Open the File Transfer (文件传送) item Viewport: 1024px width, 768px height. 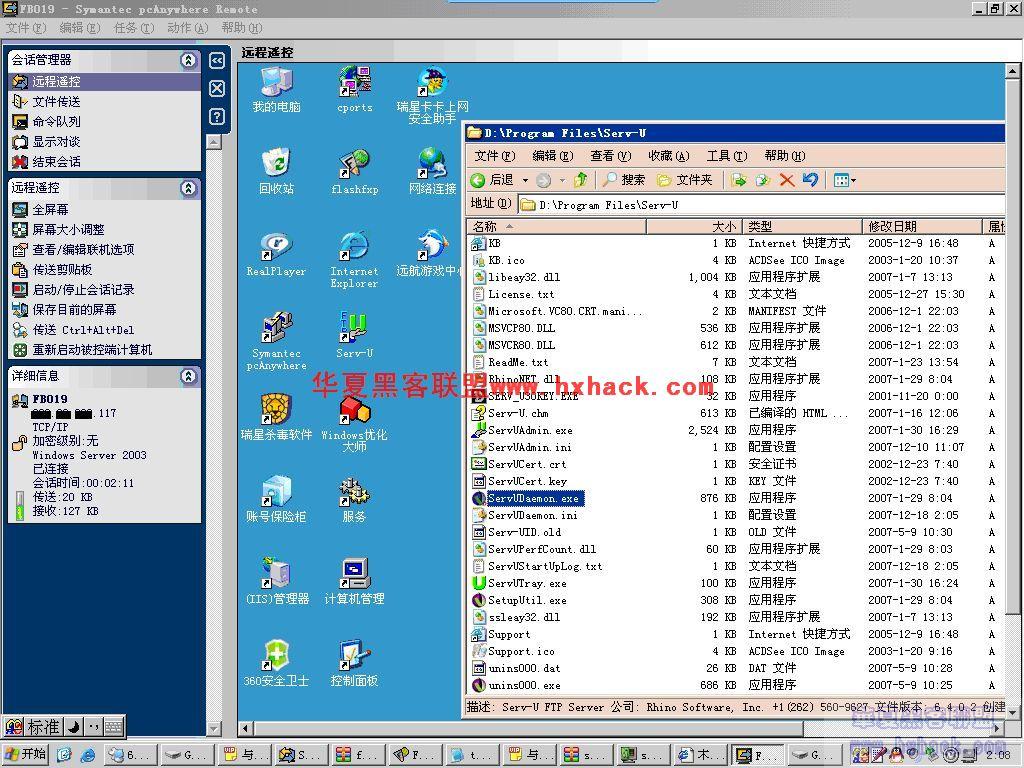coord(55,101)
